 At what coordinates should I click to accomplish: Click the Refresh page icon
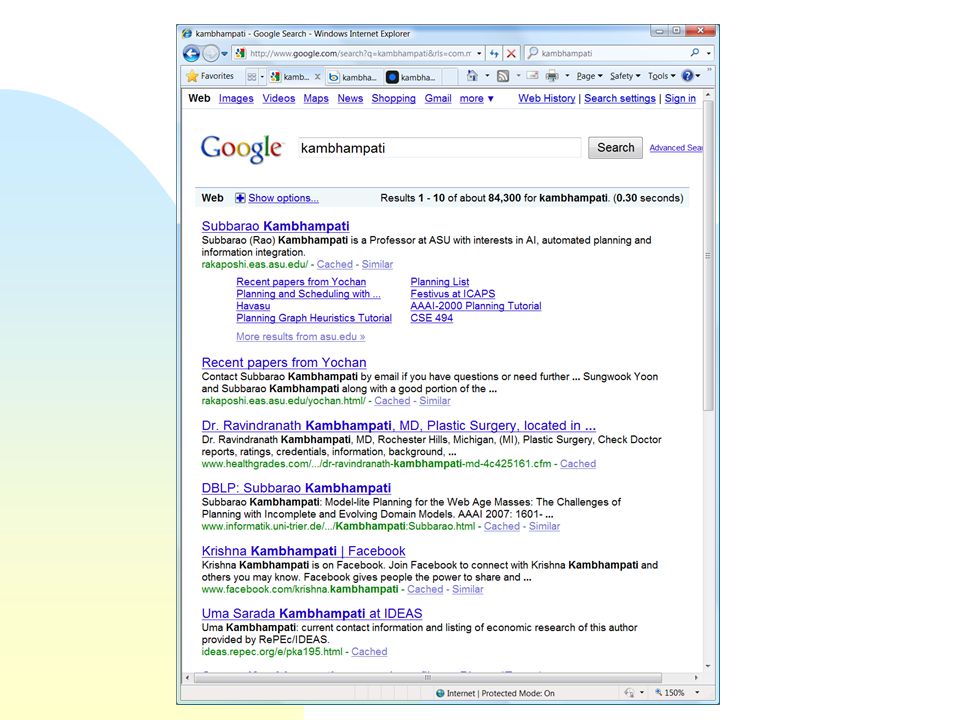(494, 53)
